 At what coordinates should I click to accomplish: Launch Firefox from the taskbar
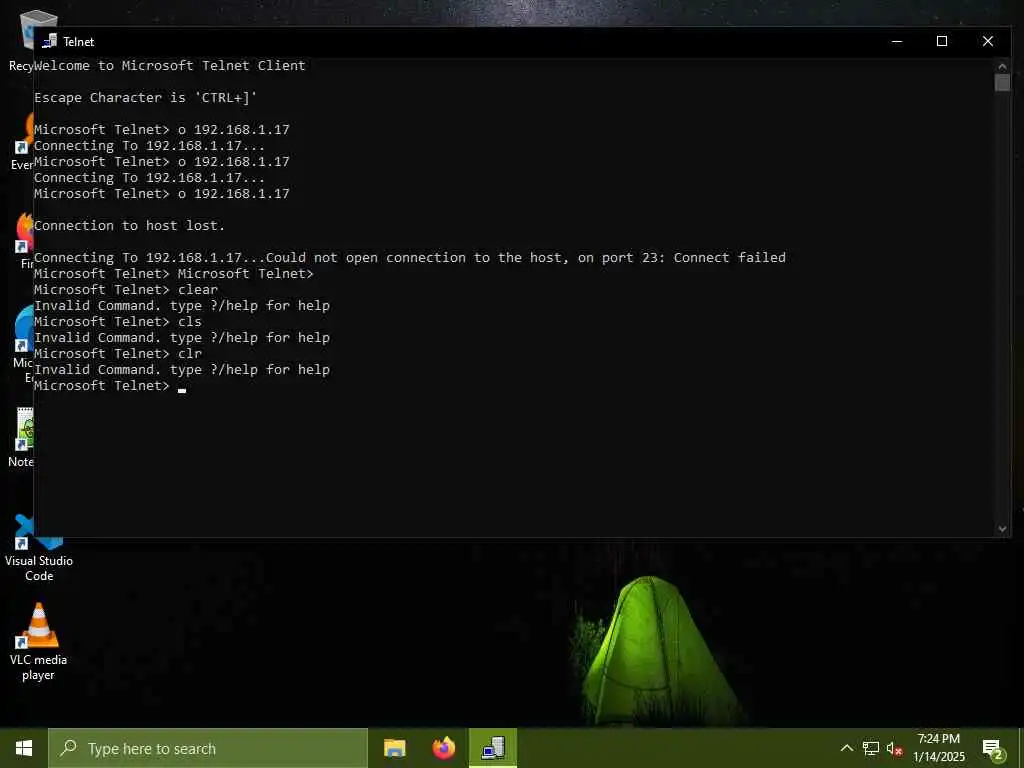point(444,748)
